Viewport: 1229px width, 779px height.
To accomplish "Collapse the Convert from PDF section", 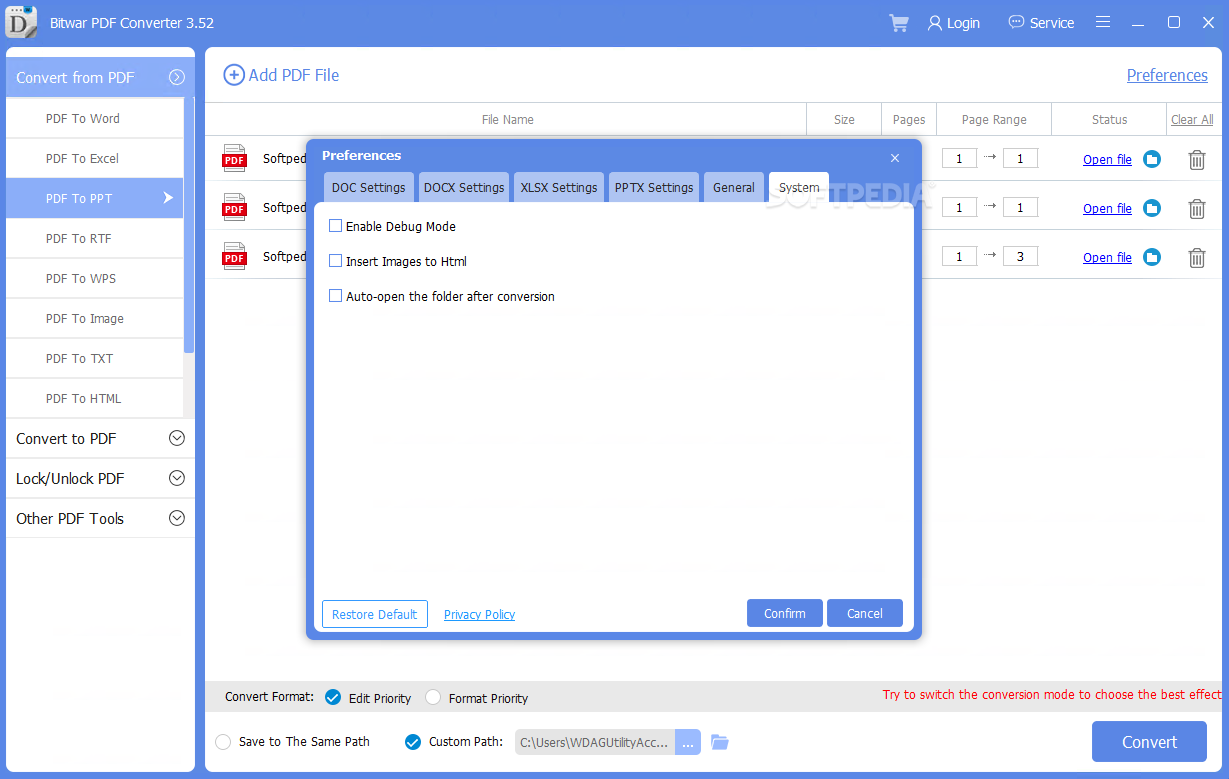I will (177, 77).
